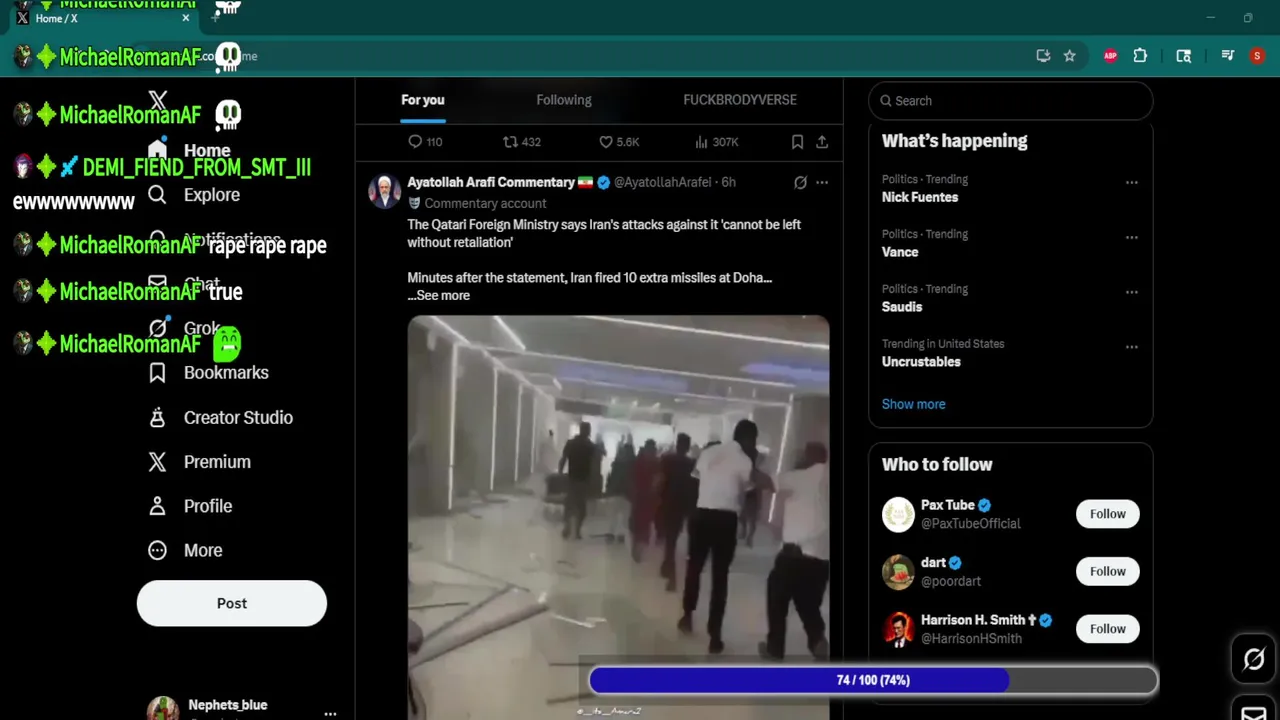Click the install app icon in address bar
Screen dimensions: 1280x720
tap(1043, 56)
